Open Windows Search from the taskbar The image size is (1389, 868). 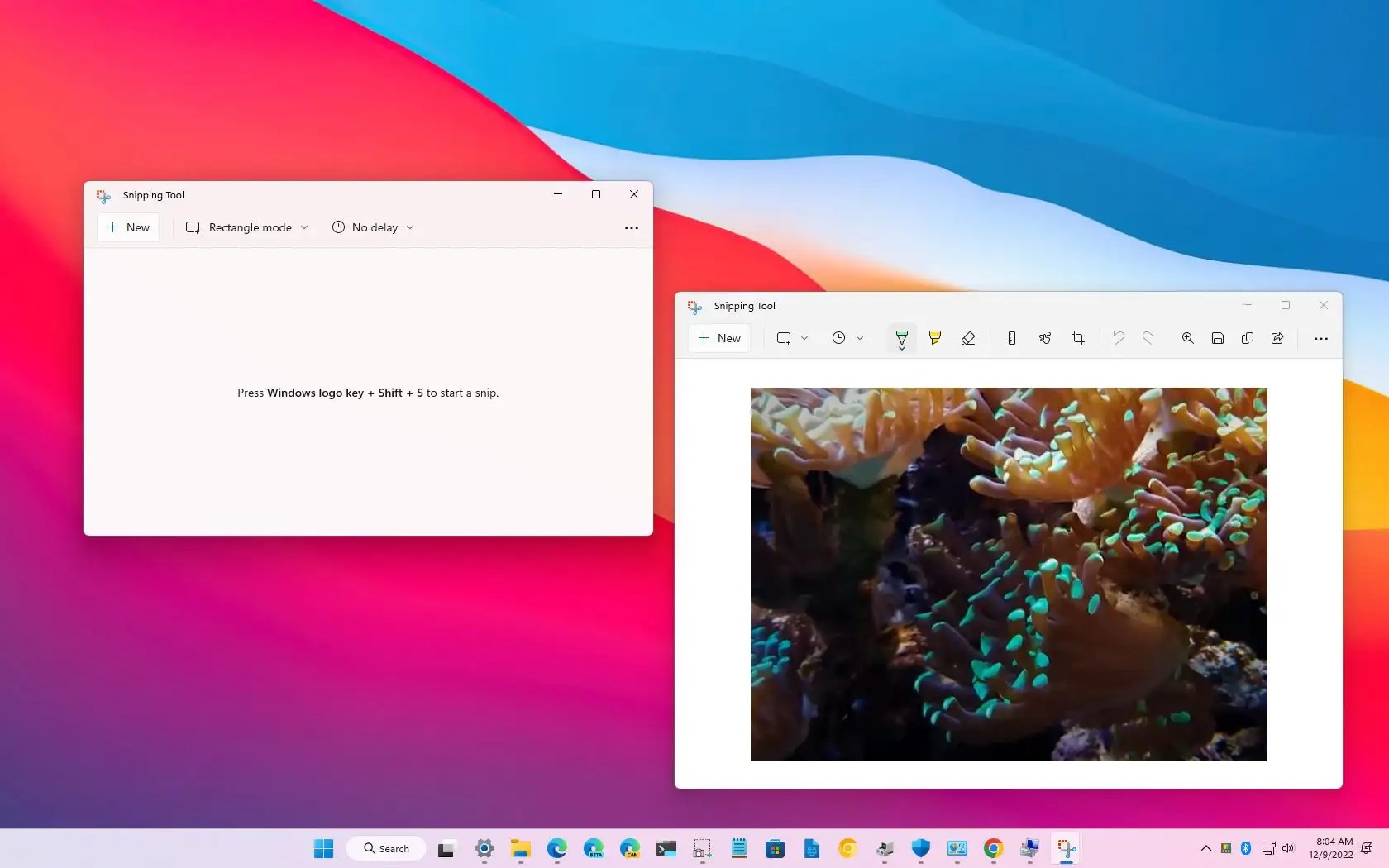(384, 847)
